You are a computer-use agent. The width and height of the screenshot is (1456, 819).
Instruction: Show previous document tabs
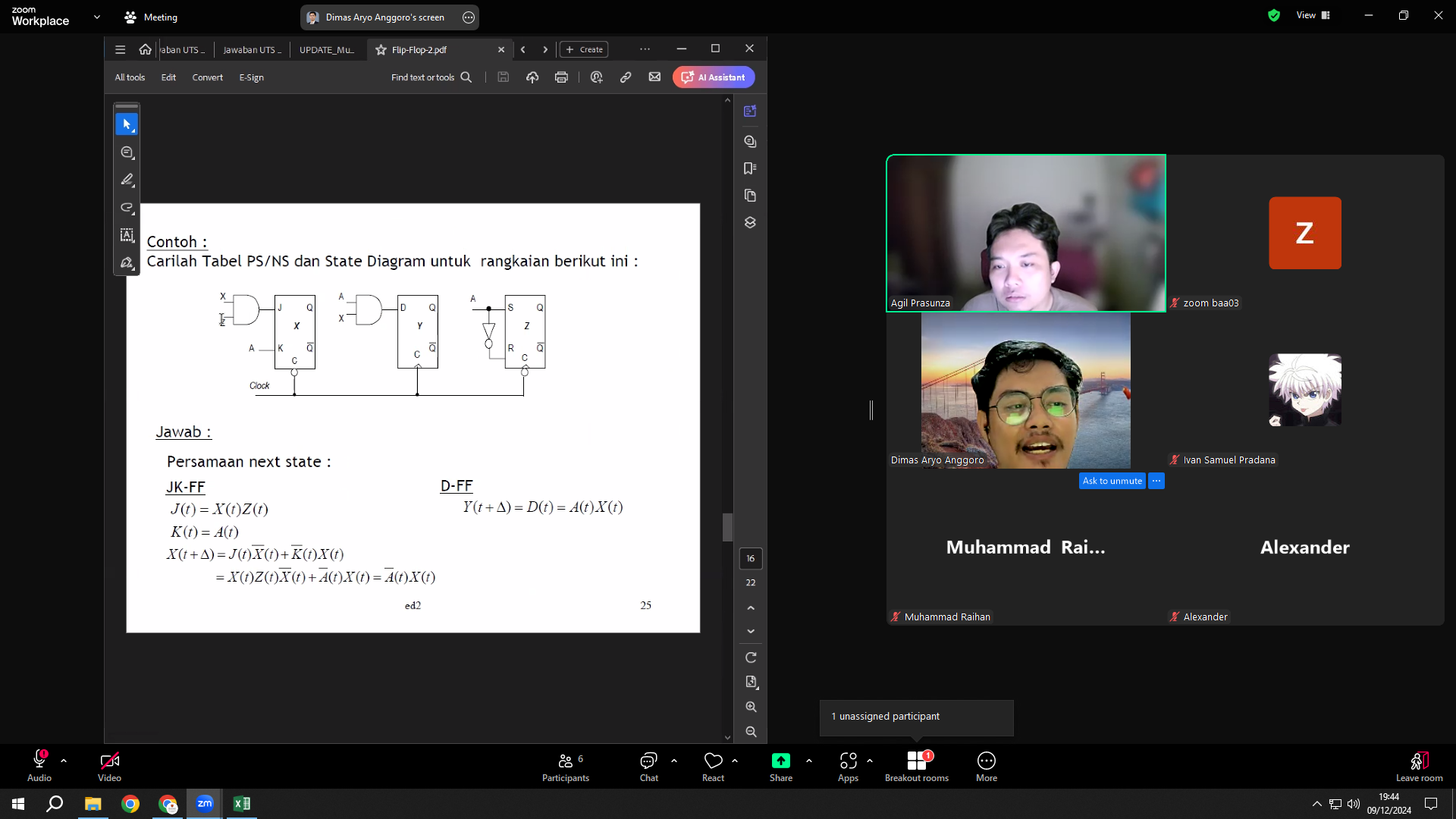point(523,49)
